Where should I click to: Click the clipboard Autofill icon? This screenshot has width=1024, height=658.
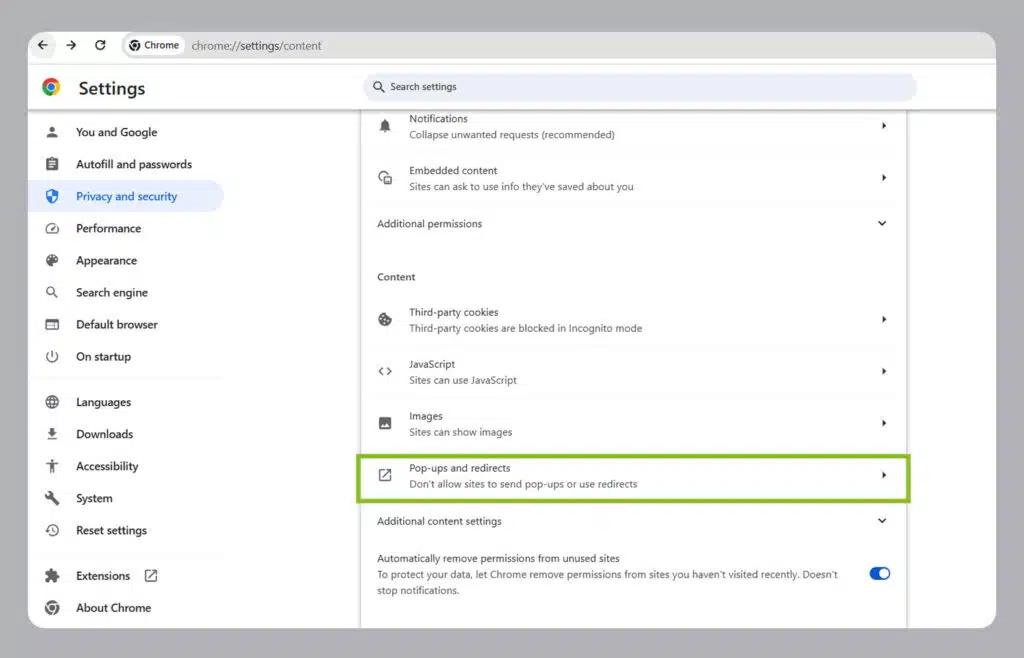tap(52, 164)
